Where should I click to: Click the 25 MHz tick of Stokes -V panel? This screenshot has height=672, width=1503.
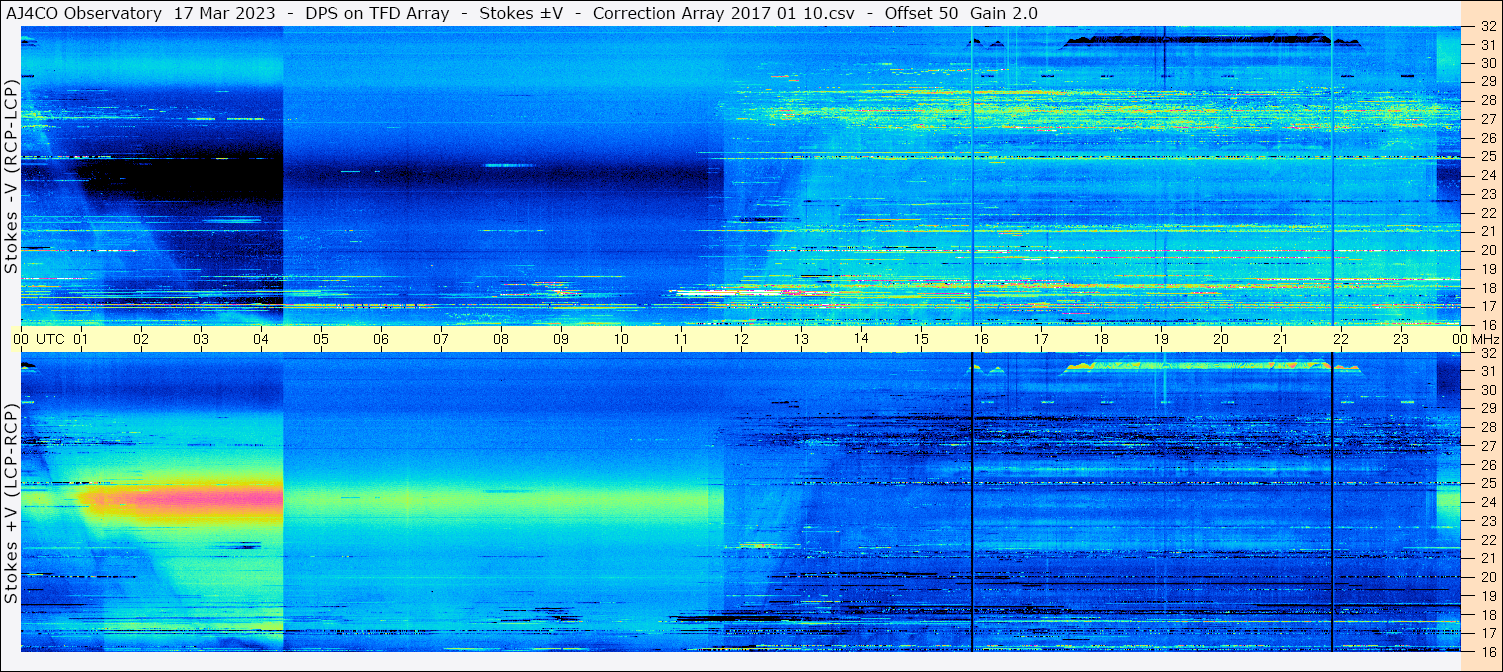pyautogui.click(x=1488, y=156)
